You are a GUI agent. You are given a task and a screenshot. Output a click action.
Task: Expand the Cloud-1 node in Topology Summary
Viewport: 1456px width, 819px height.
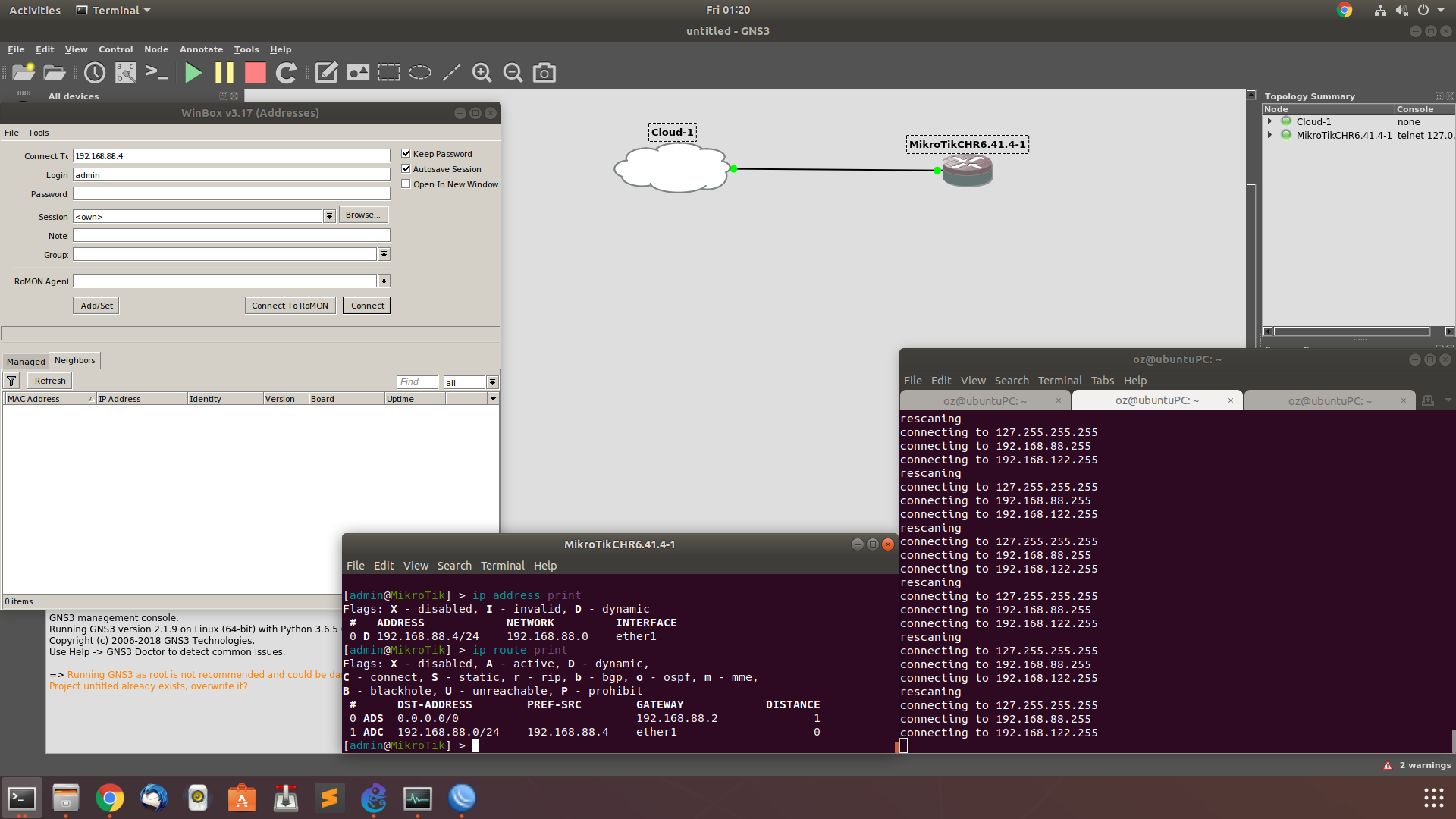point(1270,121)
